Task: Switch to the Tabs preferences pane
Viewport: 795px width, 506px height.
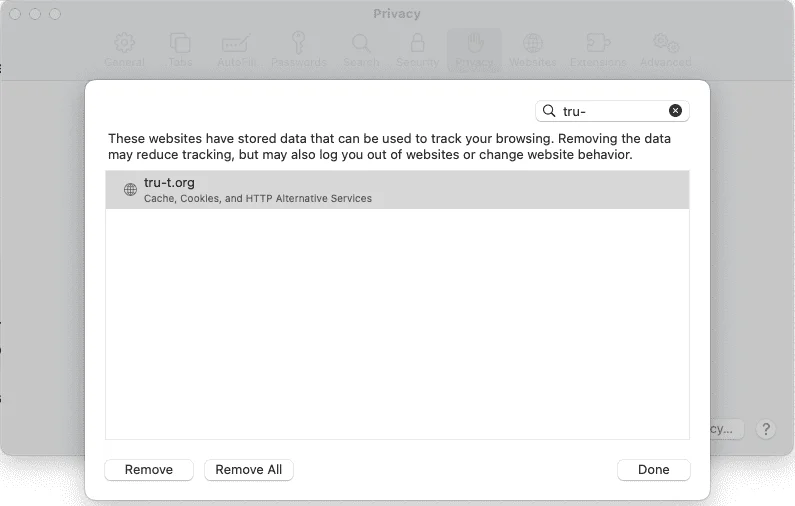Action: (x=180, y=50)
